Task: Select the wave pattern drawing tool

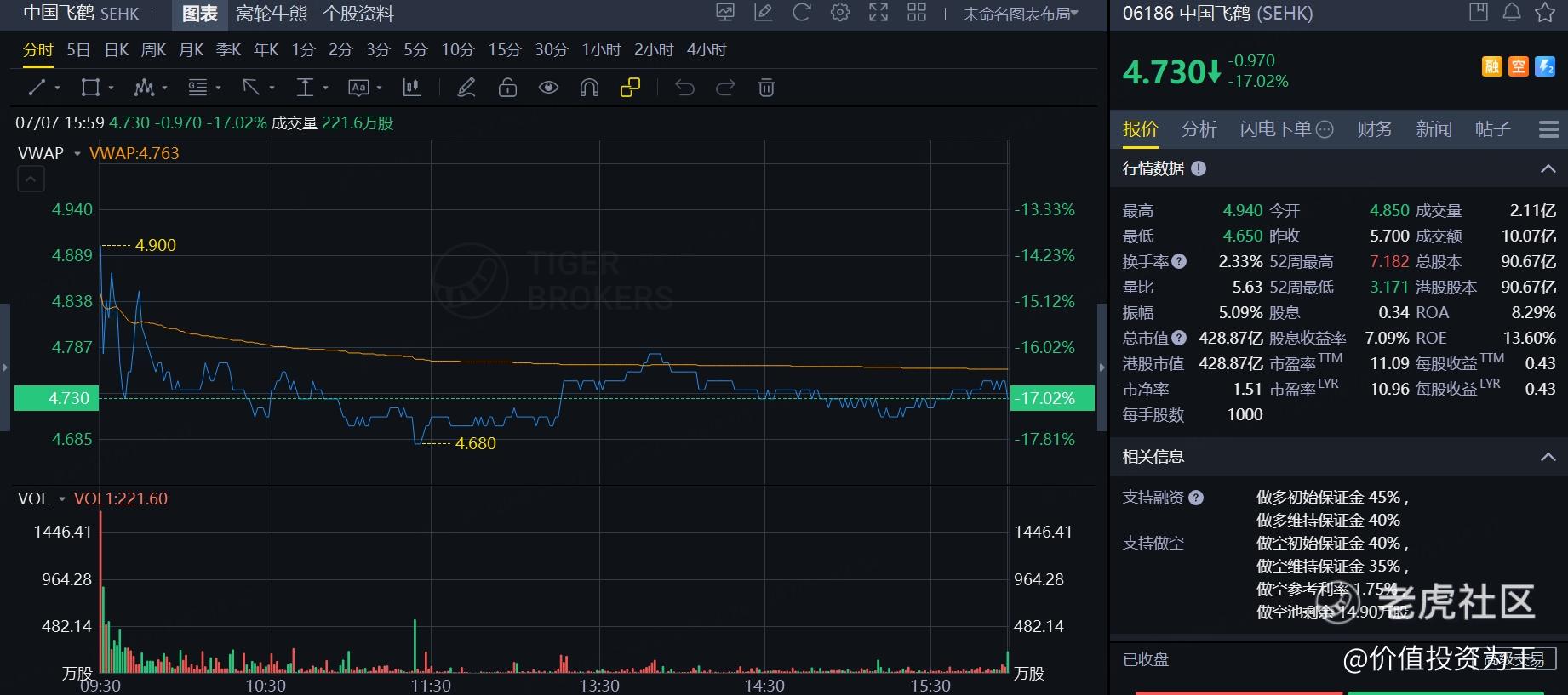Action: pos(144,88)
